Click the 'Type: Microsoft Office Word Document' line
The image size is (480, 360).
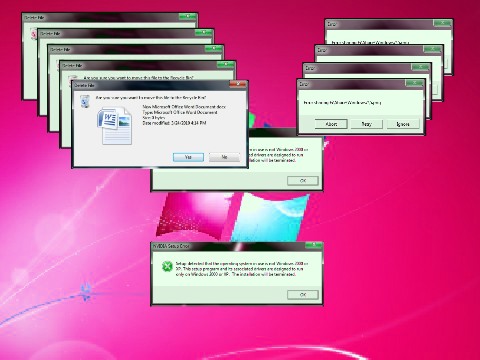click(x=180, y=112)
